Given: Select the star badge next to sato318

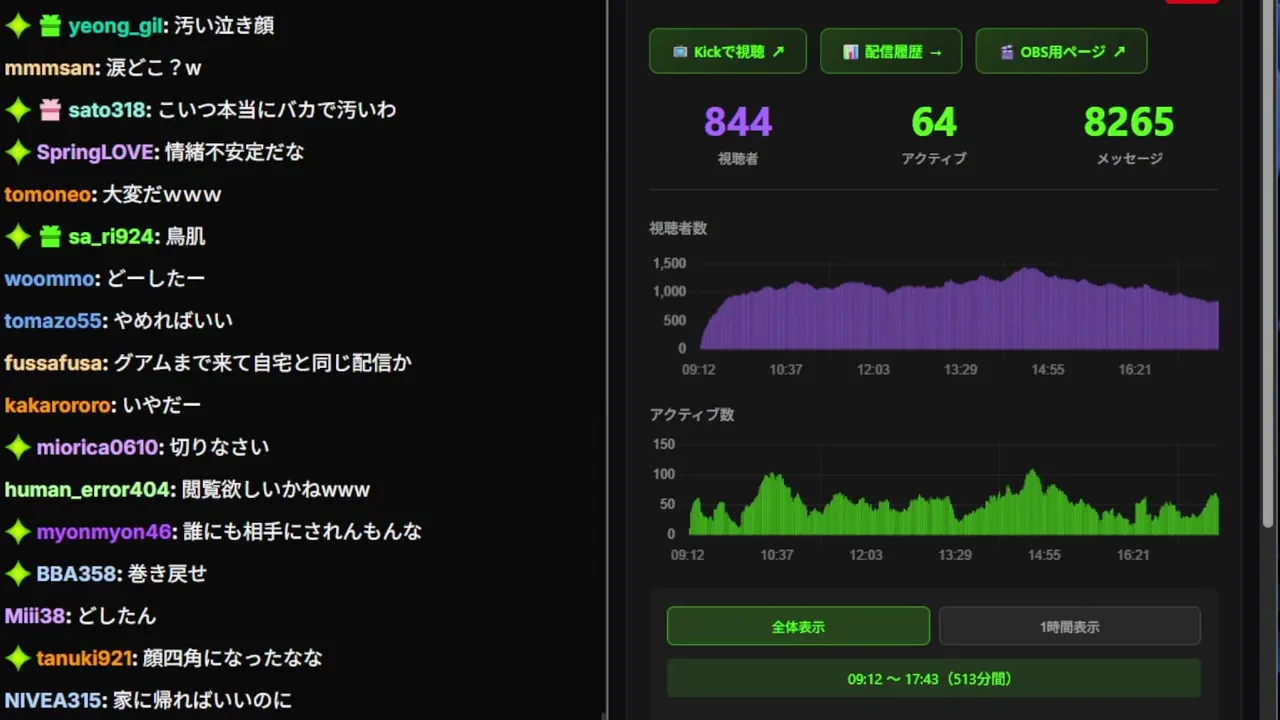Looking at the screenshot, I should point(17,110).
